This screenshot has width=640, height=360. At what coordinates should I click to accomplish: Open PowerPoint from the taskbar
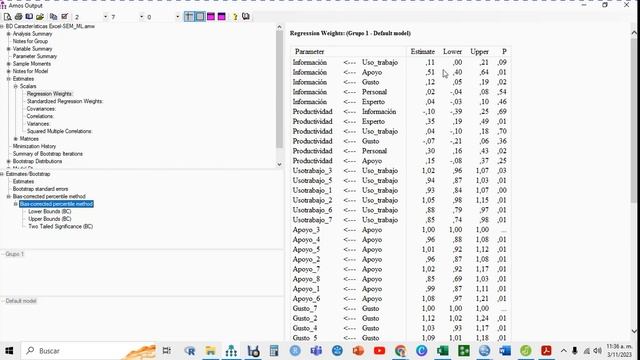pyautogui.click(x=358, y=351)
